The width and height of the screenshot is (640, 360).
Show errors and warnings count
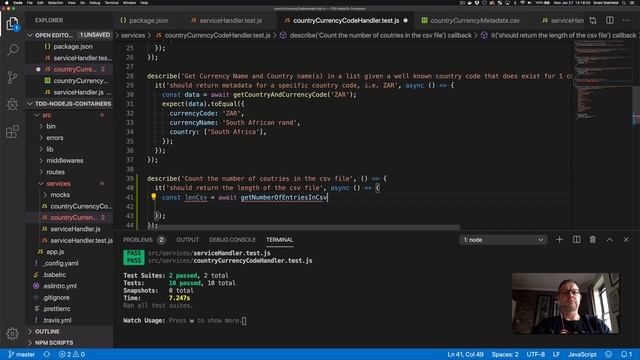[72, 354]
